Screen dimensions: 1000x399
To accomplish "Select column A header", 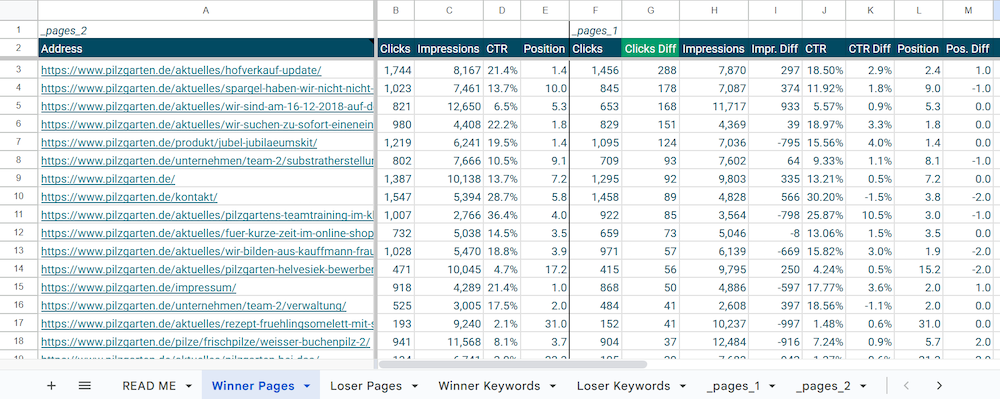I will [205, 10].
